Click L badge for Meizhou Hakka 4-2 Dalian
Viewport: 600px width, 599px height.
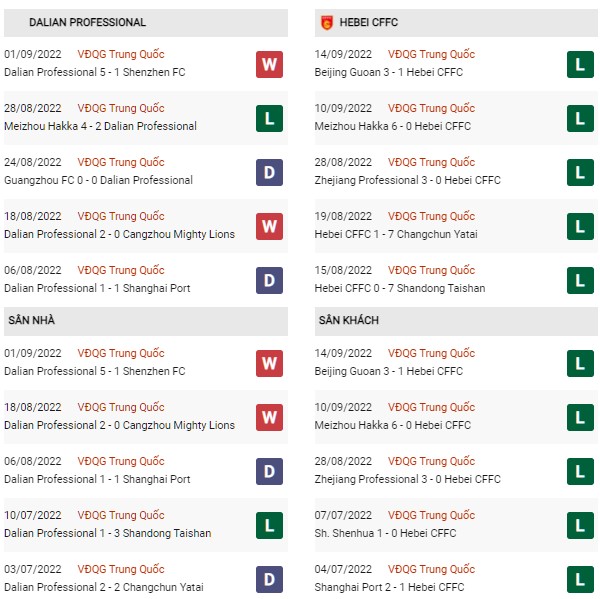point(269,118)
